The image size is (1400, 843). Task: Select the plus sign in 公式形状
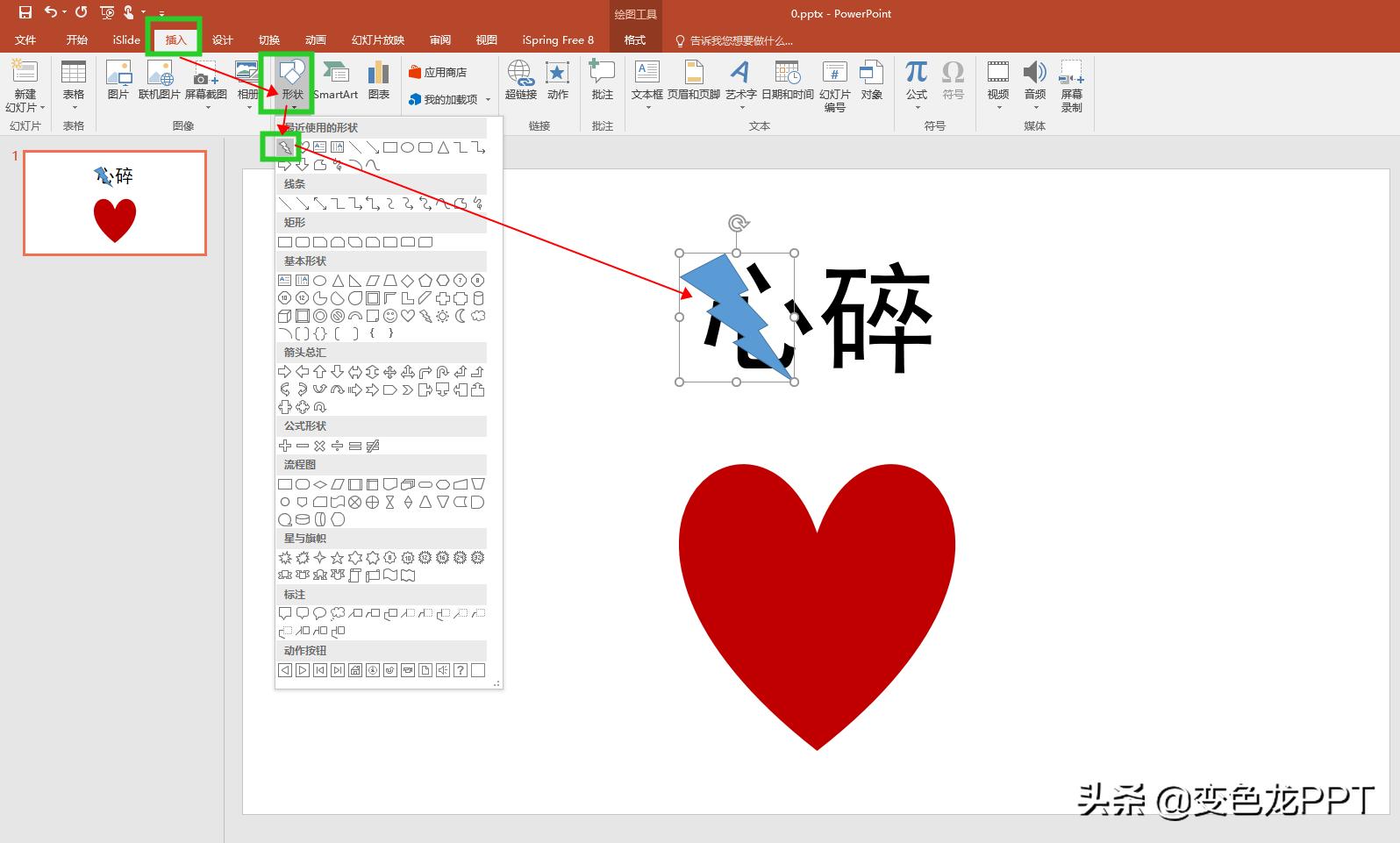[285, 446]
